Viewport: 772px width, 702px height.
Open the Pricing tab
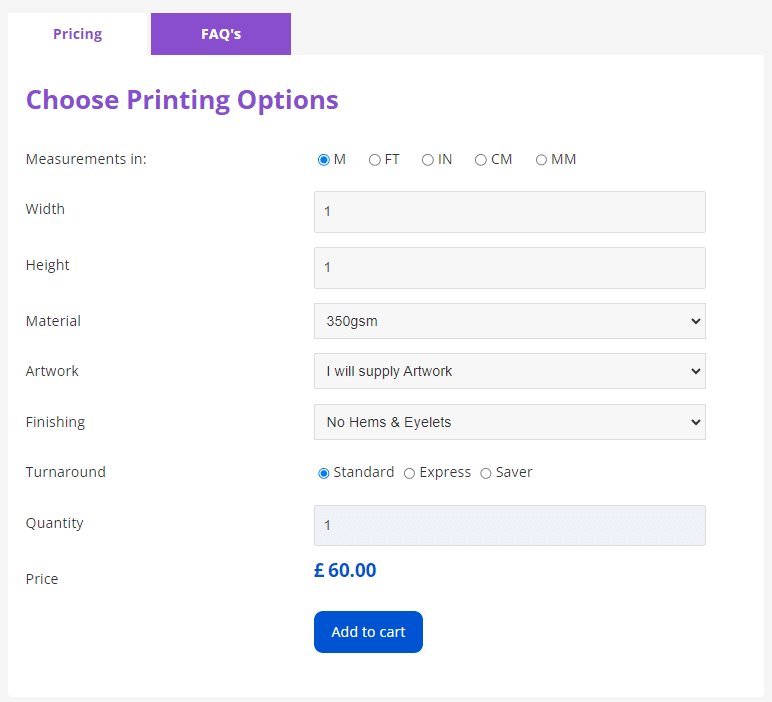click(78, 34)
